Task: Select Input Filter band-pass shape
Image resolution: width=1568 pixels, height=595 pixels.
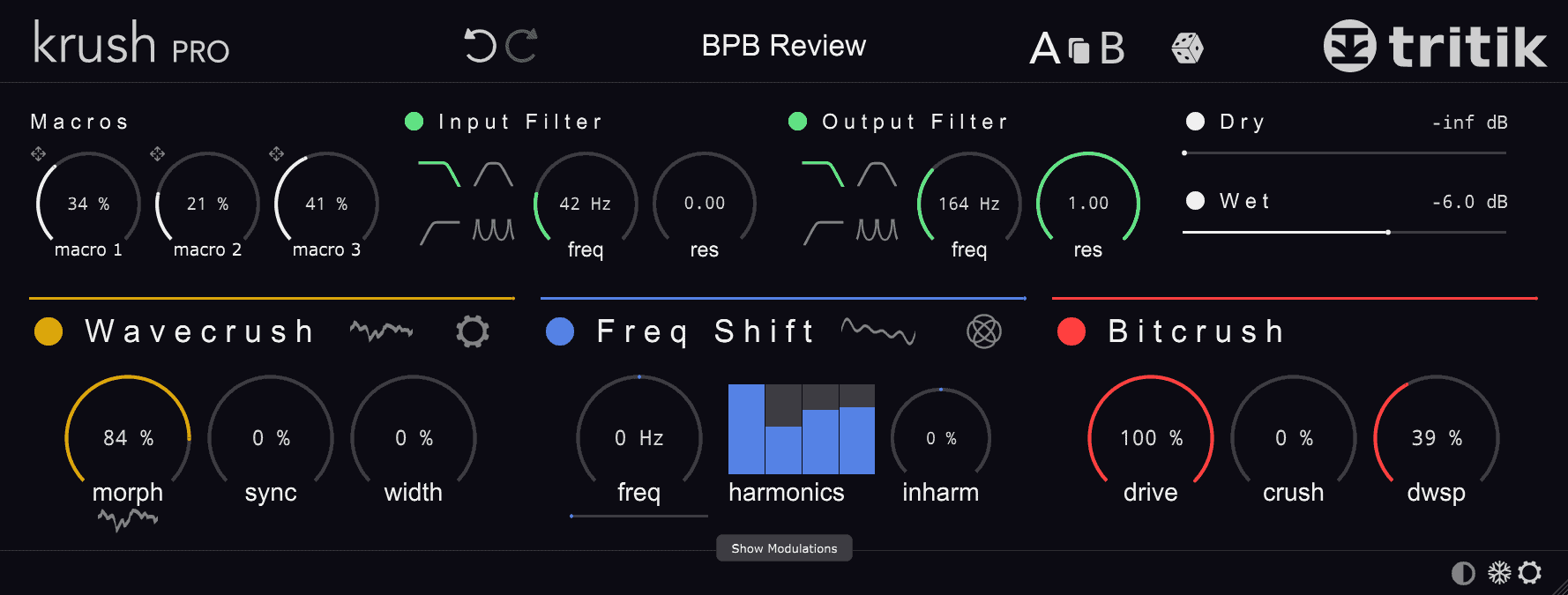Action: (x=493, y=174)
